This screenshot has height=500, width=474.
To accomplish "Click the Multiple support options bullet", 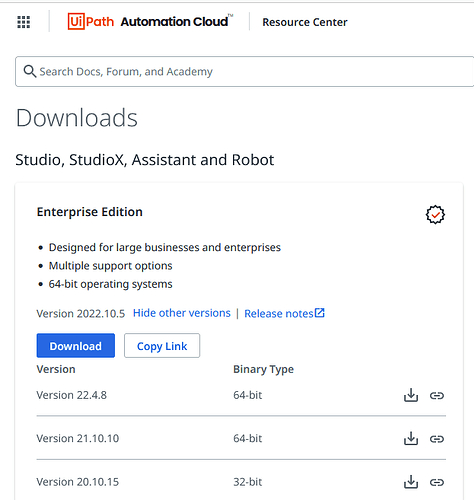I will pos(110,266).
